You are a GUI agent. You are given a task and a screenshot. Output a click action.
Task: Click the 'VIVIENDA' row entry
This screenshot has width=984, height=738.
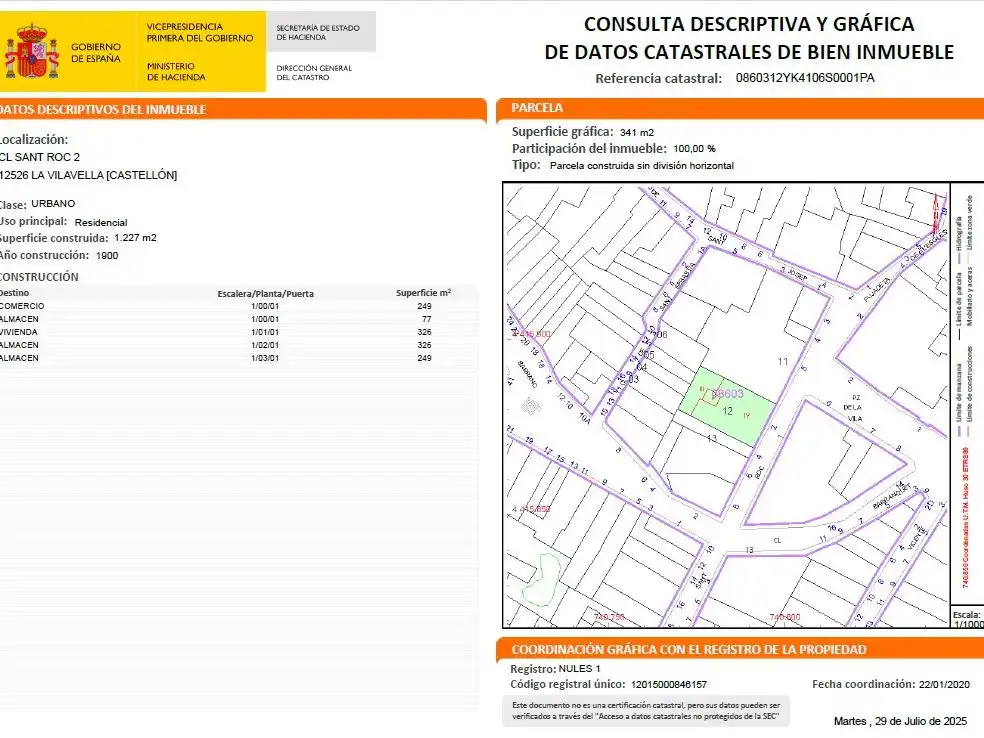click(19, 332)
